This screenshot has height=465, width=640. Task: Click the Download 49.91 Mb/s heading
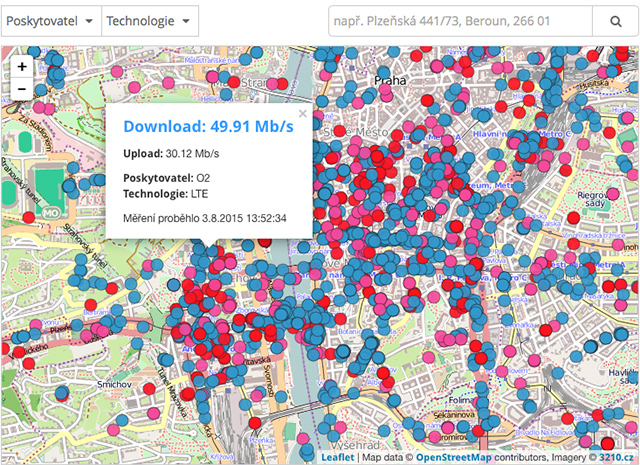(x=208, y=126)
